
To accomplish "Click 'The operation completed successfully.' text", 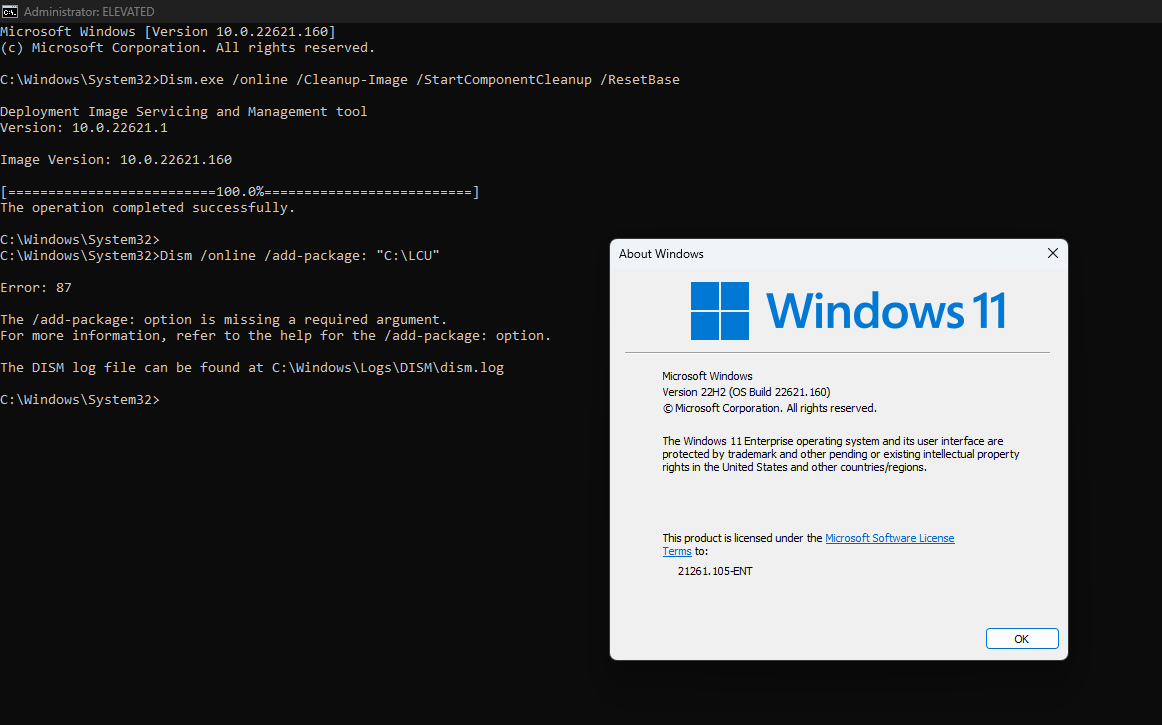I will coord(147,208).
